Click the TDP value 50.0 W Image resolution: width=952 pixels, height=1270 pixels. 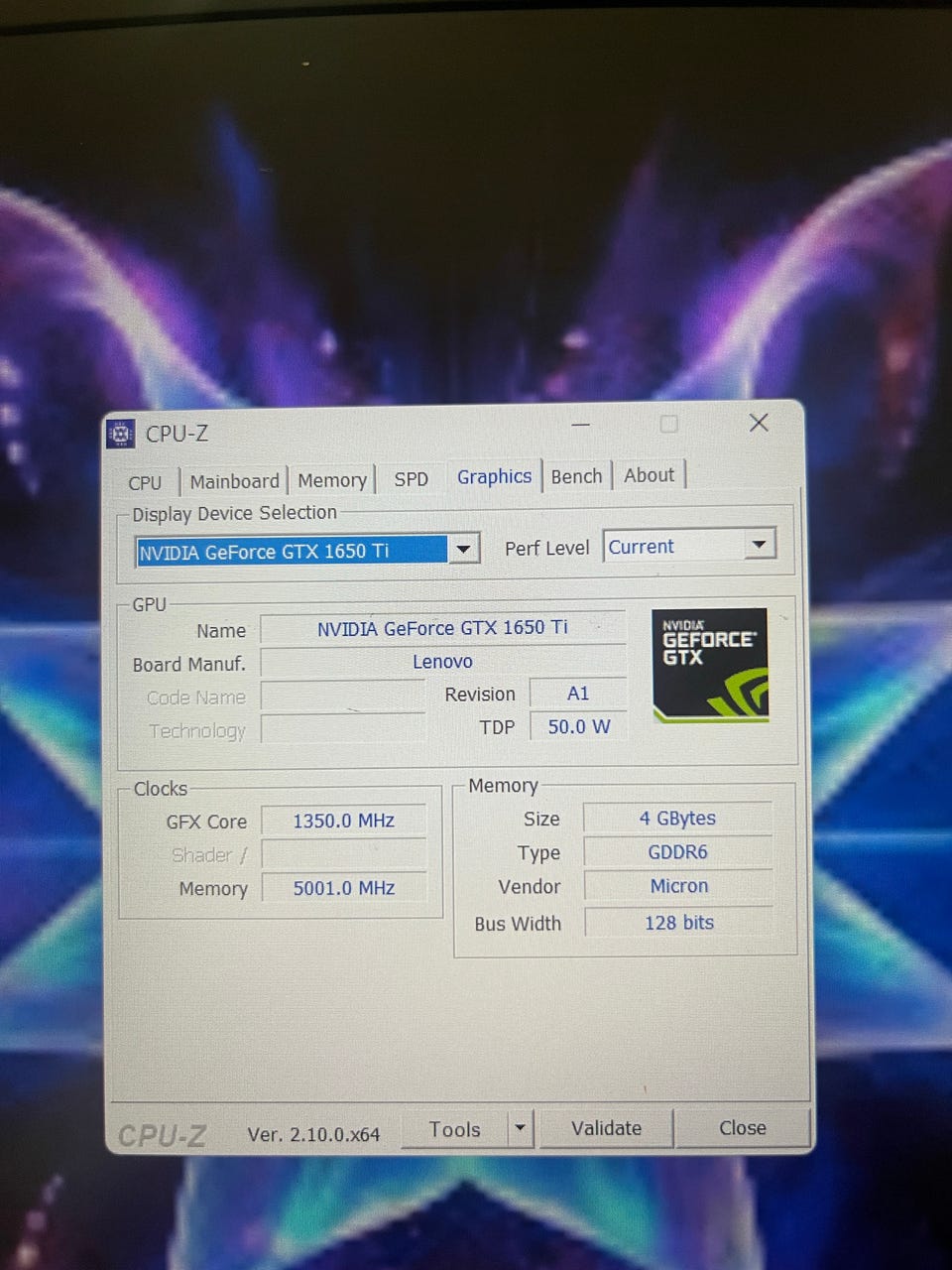578,727
